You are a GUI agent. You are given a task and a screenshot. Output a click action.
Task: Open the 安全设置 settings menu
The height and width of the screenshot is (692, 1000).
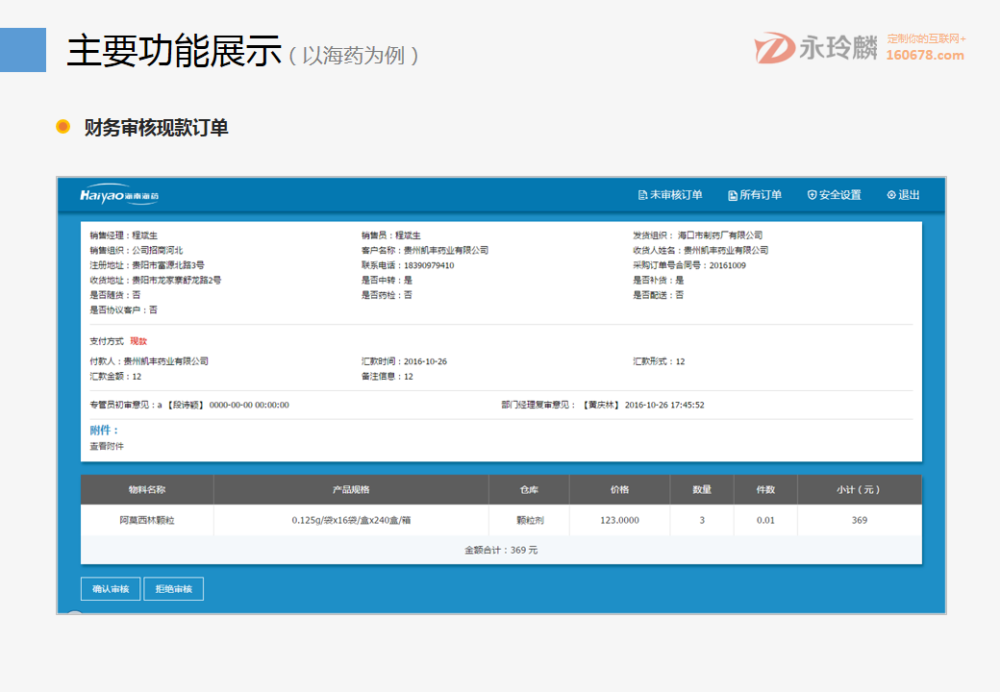[834, 194]
